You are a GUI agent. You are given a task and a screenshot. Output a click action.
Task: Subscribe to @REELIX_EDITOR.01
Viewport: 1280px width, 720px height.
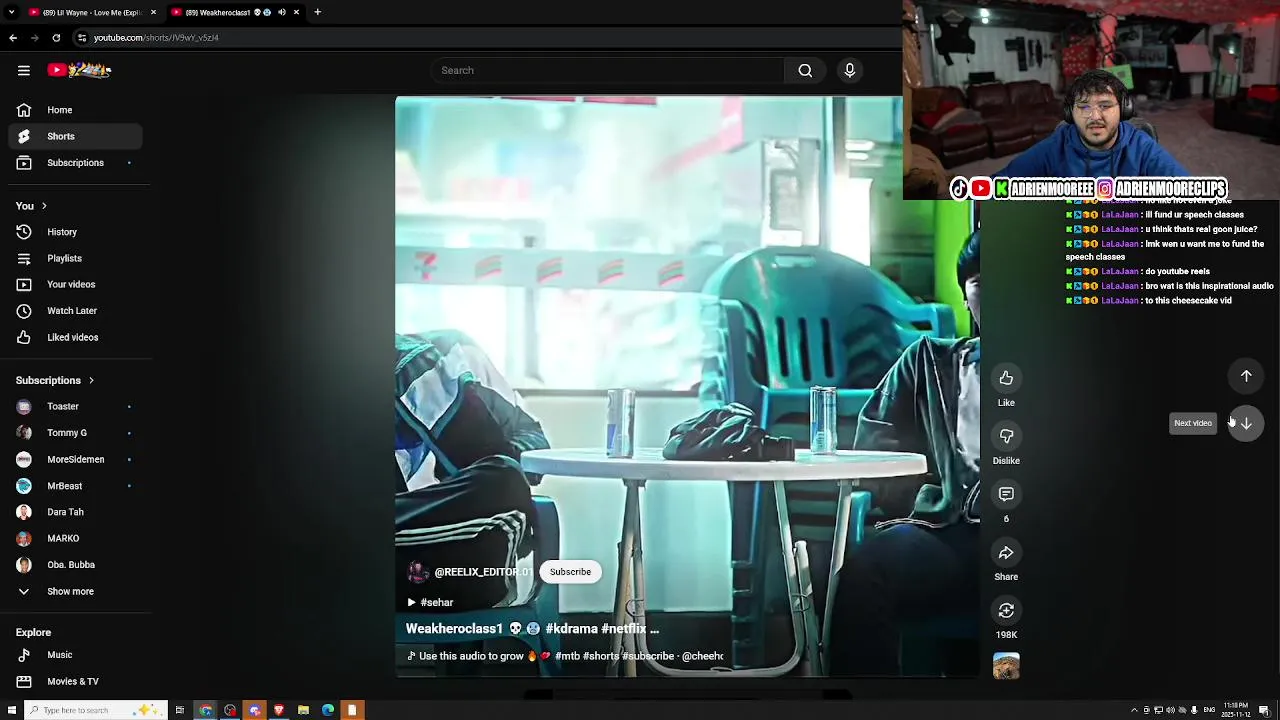point(570,572)
